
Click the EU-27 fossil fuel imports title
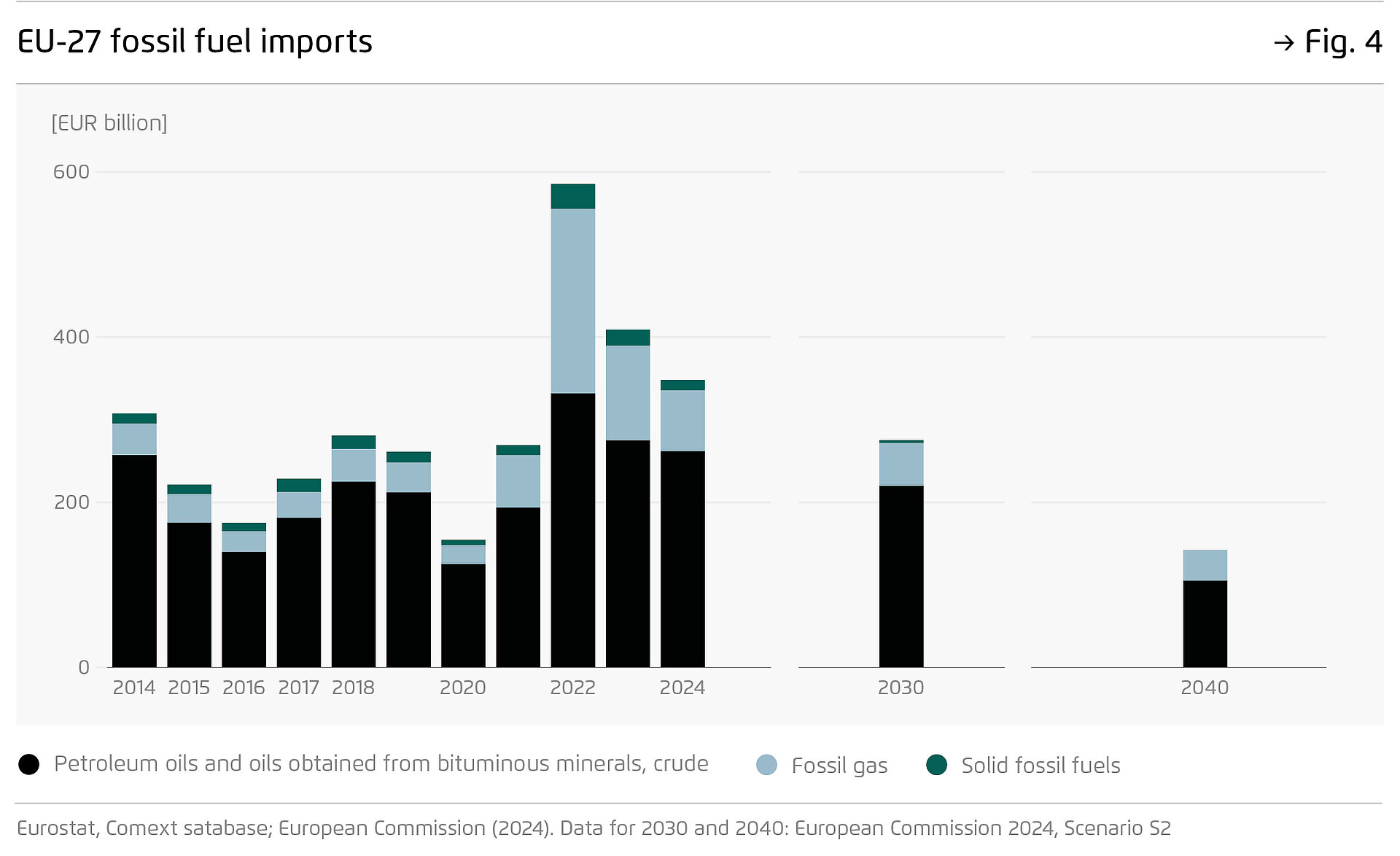(195, 42)
